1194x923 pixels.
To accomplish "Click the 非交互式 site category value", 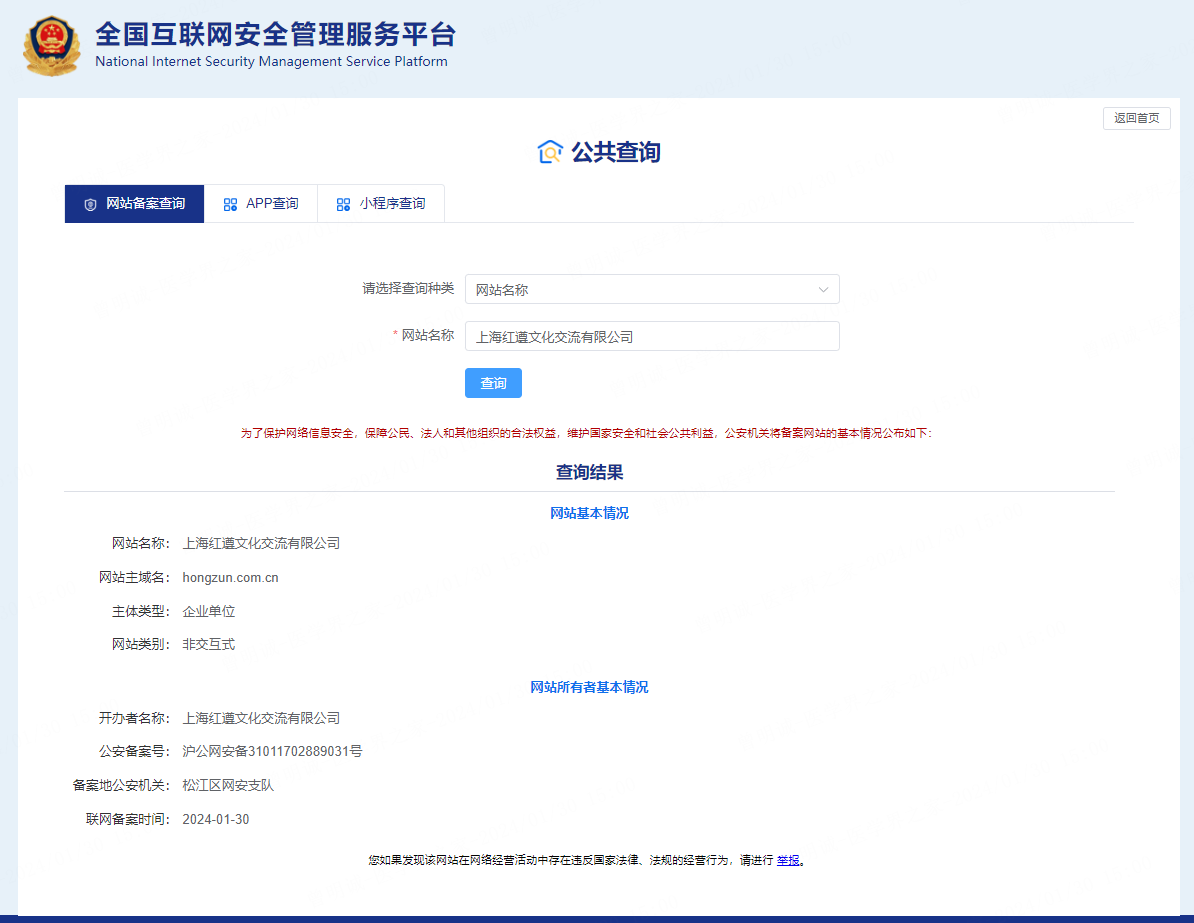I will pos(209,644).
